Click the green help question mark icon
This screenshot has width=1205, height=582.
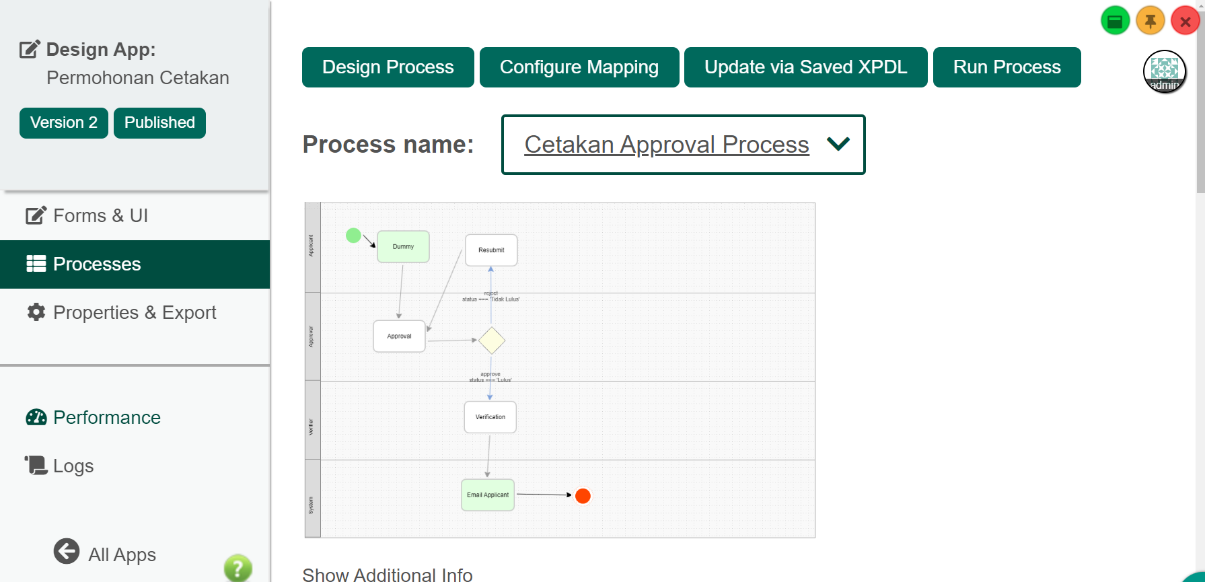pos(237,568)
